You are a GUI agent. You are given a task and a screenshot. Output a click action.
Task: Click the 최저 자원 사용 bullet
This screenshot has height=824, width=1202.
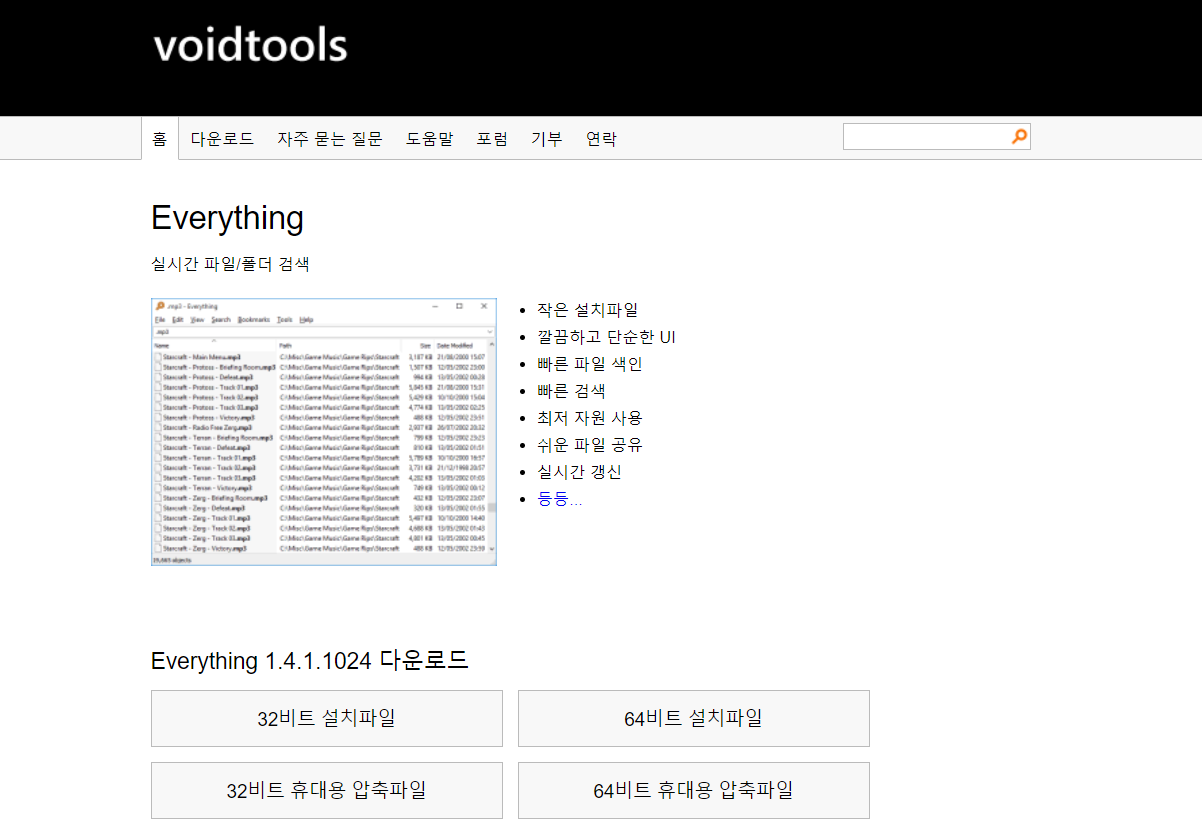click(x=589, y=418)
